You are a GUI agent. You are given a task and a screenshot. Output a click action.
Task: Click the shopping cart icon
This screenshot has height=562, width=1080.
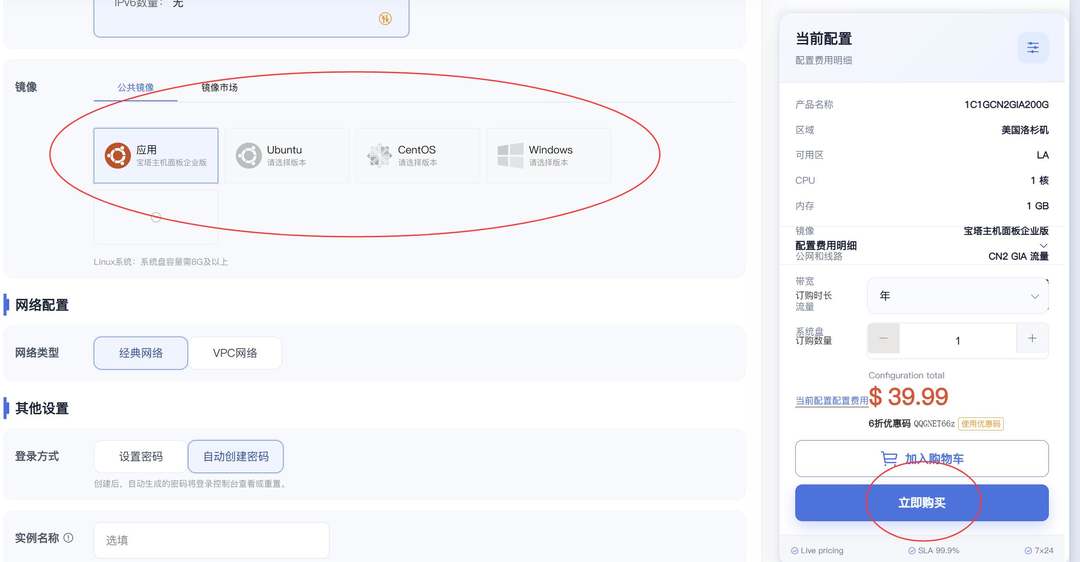[x=889, y=458]
